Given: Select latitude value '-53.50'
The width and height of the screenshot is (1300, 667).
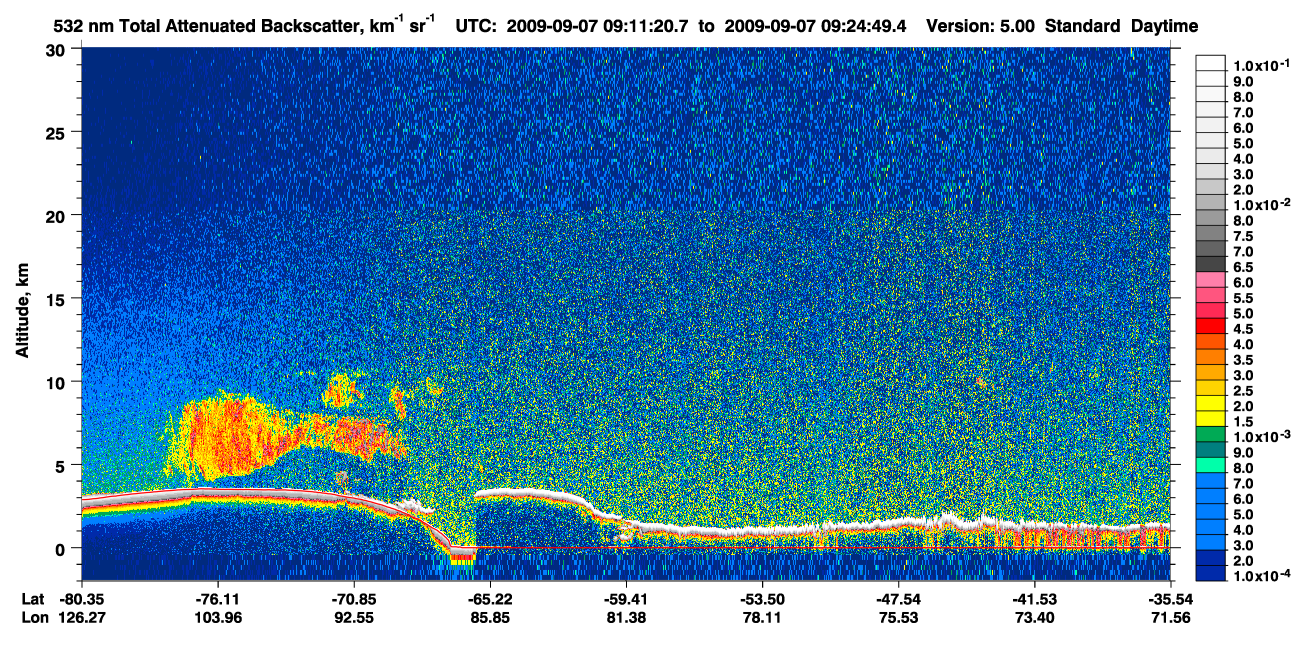Looking at the screenshot, I should [762, 598].
